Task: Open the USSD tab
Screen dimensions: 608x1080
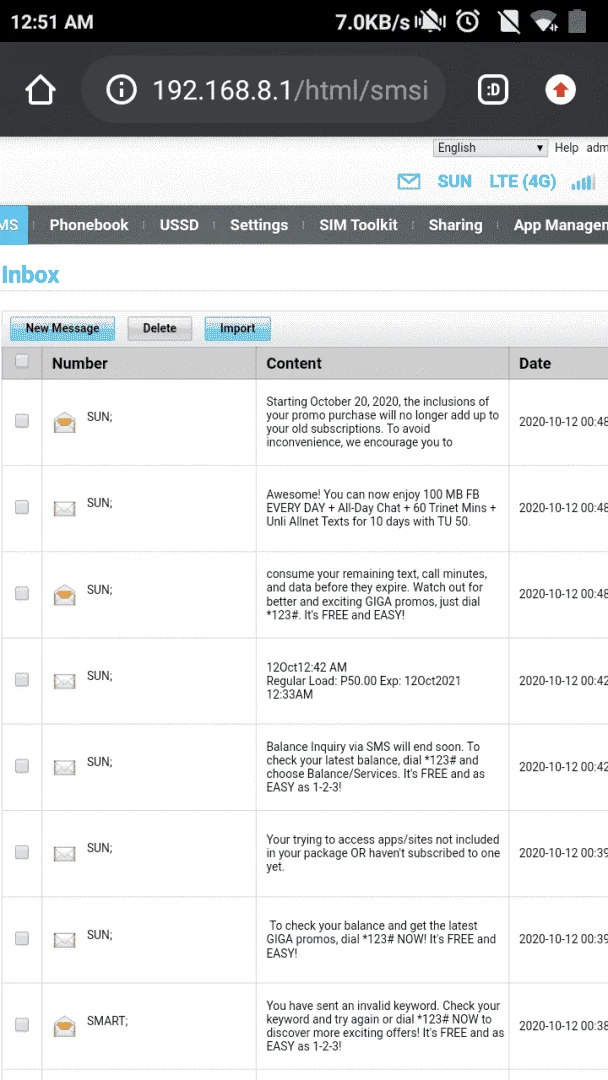Action: coord(179,225)
